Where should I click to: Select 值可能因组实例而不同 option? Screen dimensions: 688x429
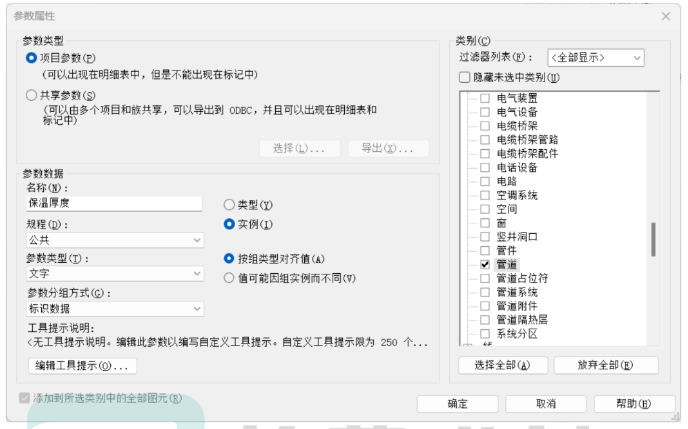(229, 278)
